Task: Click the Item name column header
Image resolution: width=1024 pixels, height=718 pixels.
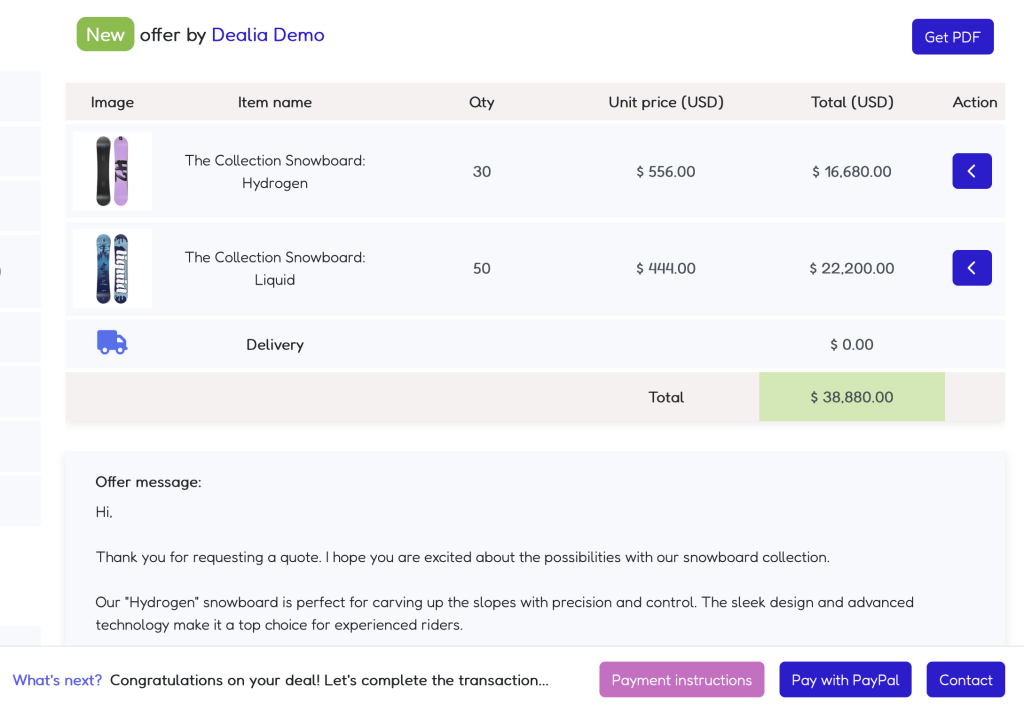Action: (275, 102)
